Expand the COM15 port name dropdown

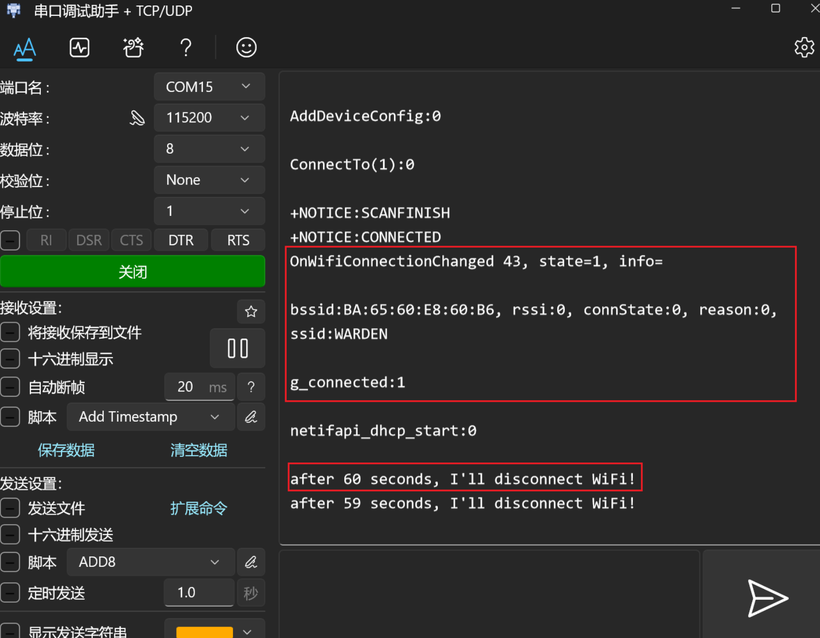point(209,87)
